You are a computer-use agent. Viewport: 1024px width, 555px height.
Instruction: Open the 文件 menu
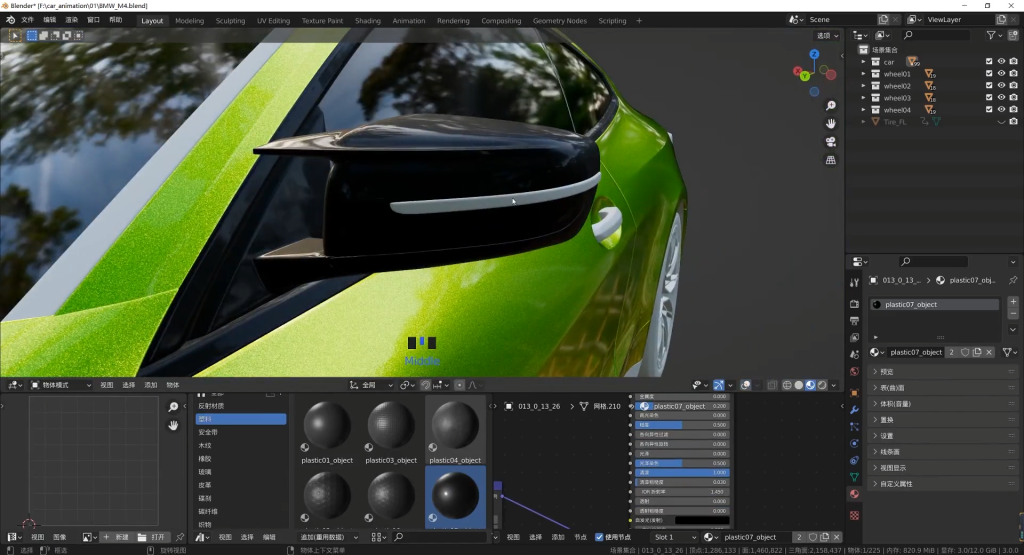point(27,20)
